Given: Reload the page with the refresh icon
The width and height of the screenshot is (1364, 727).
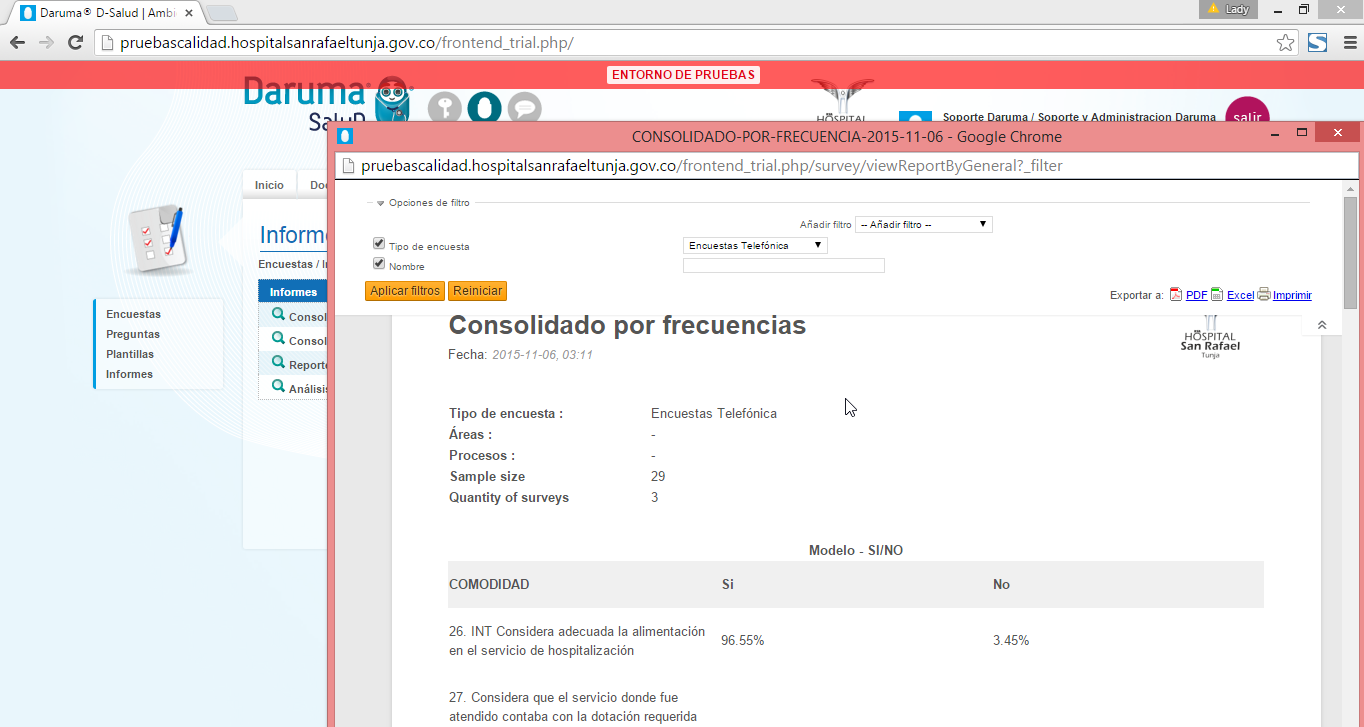Looking at the screenshot, I should tap(75, 43).
